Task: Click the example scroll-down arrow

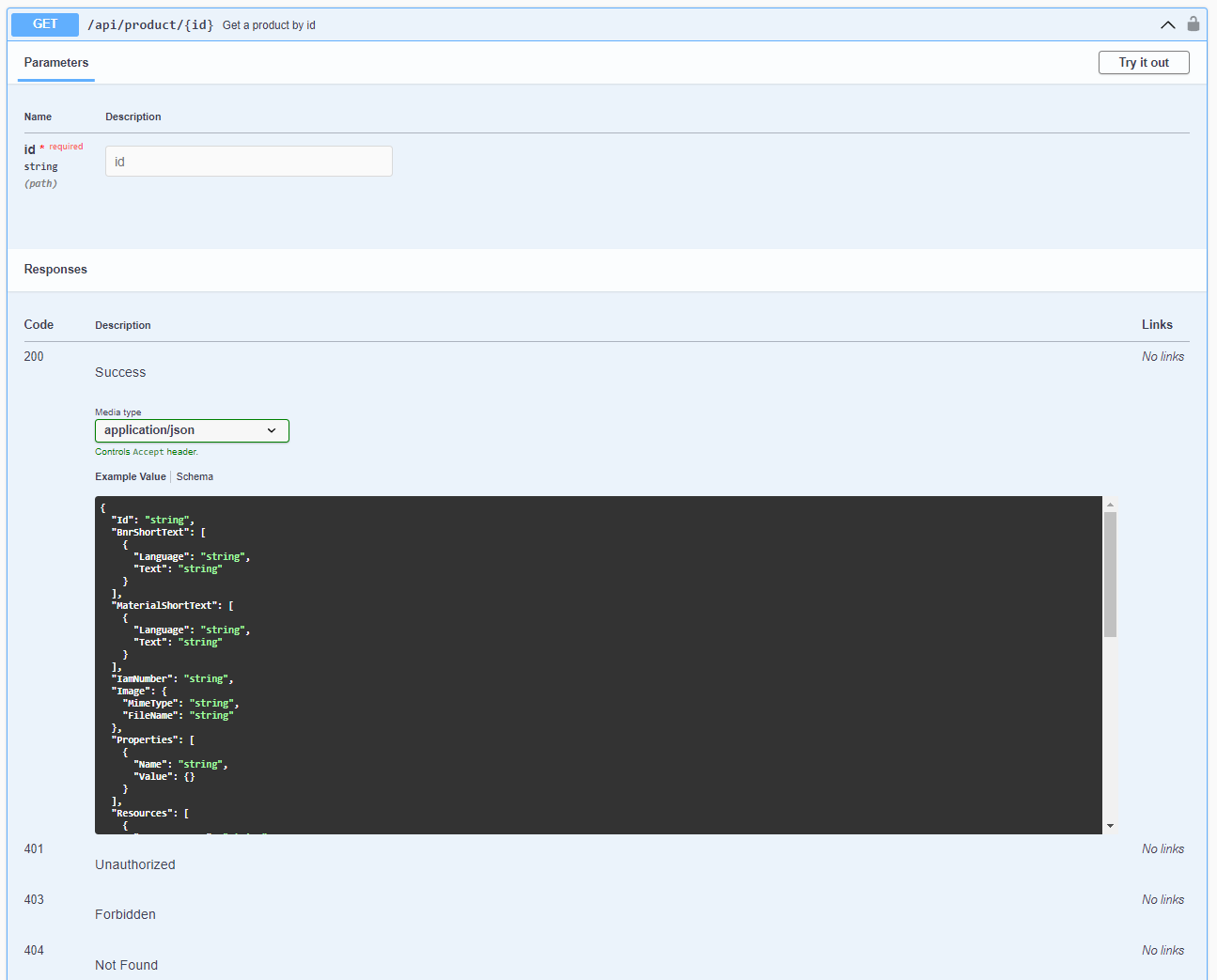Action: 1110,826
